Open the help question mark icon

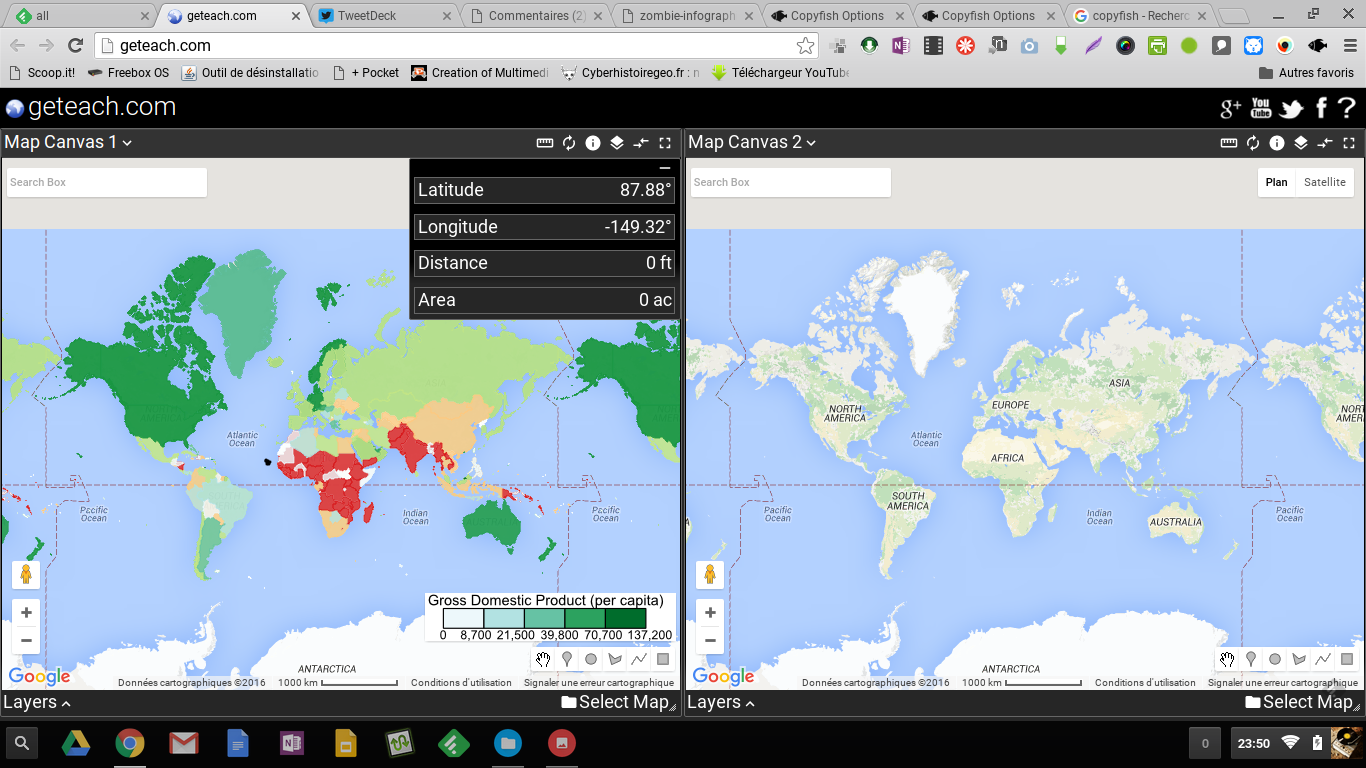click(1347, 108)
